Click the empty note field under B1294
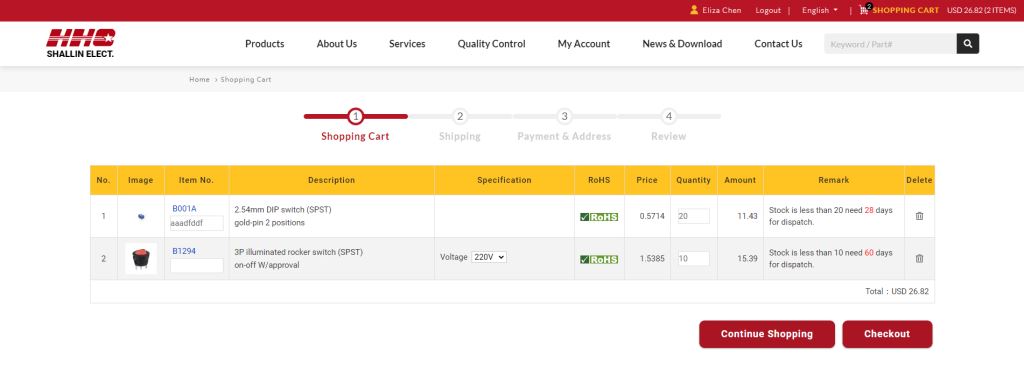 point(197,266)
